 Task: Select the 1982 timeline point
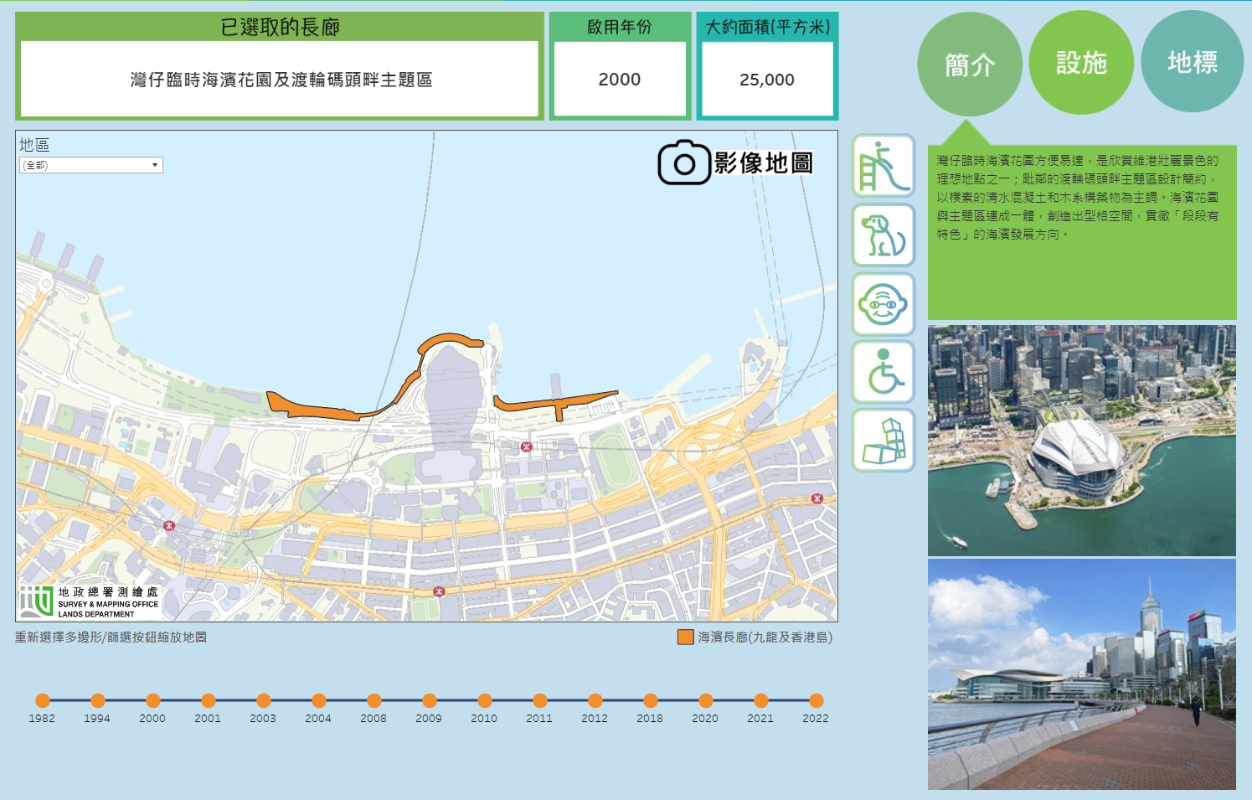(42, 701)
